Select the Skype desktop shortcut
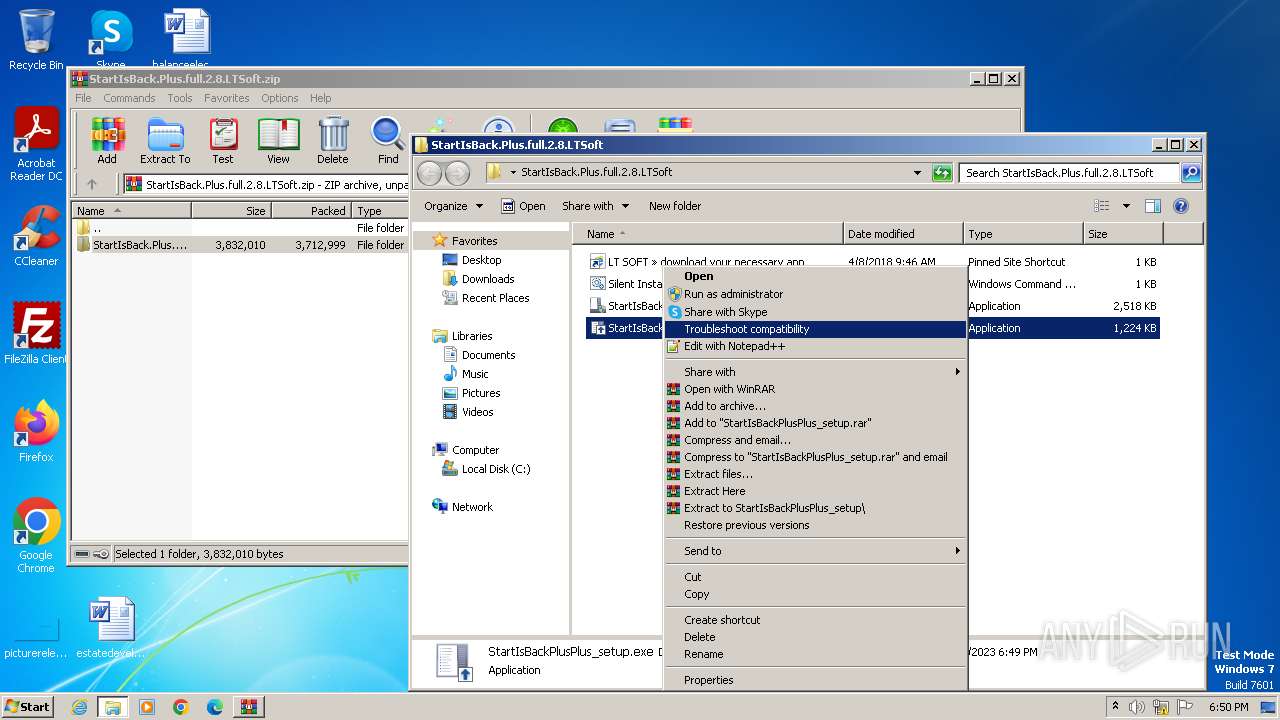1280x720 pixels. click(110, 40)
